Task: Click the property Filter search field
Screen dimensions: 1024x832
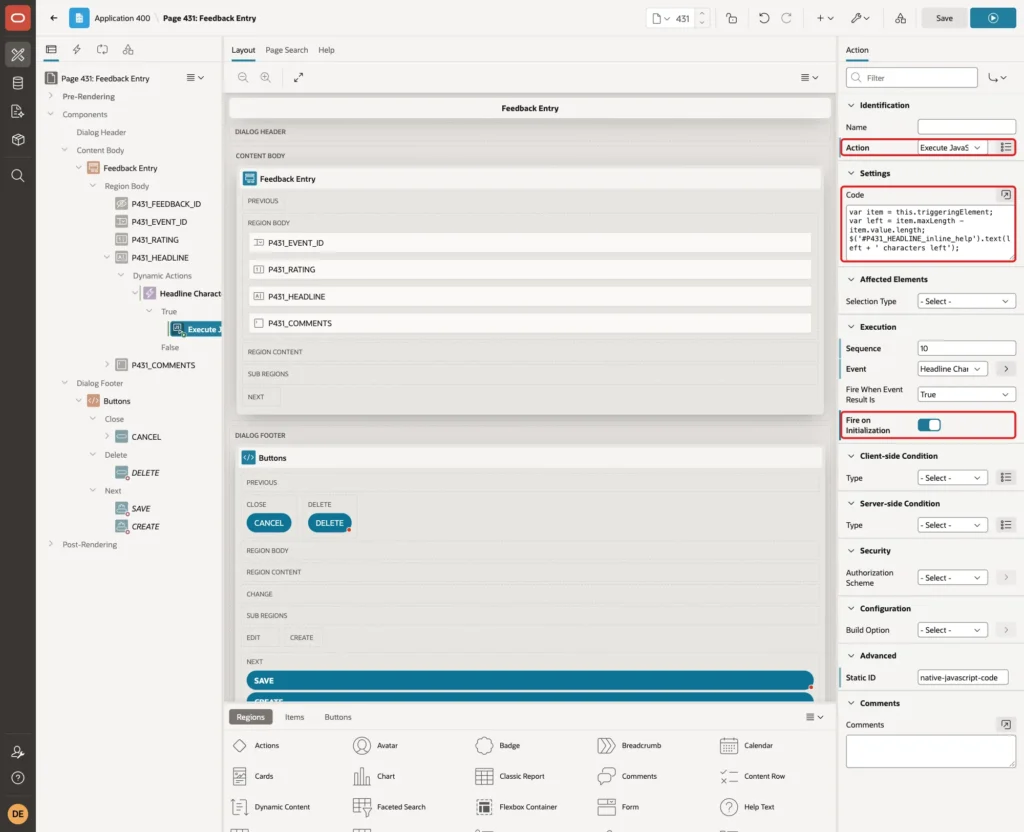Action: 912,78
